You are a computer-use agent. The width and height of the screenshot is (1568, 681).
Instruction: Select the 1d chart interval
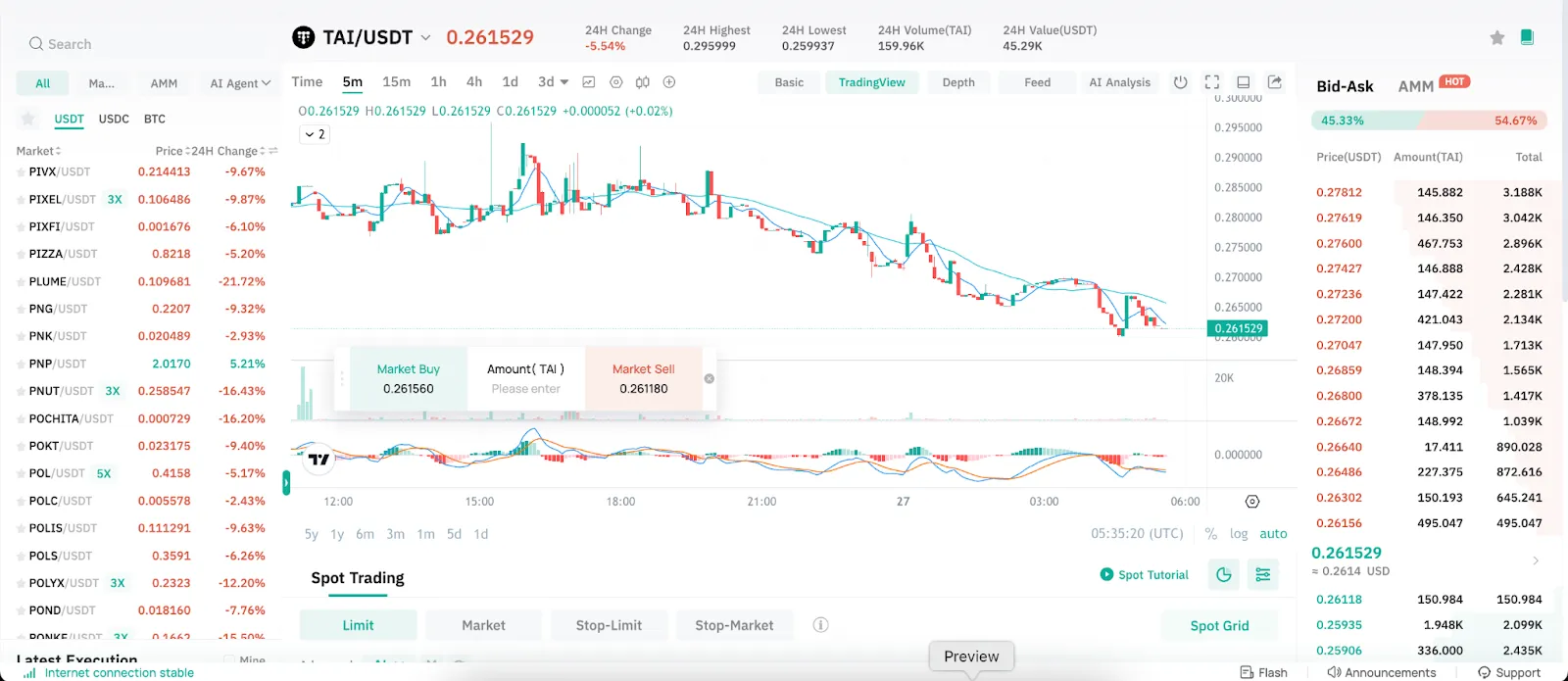click(510, 82)
